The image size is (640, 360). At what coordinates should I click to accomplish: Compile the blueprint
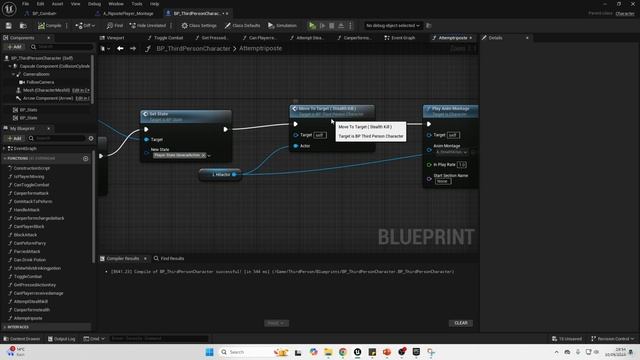50,25
